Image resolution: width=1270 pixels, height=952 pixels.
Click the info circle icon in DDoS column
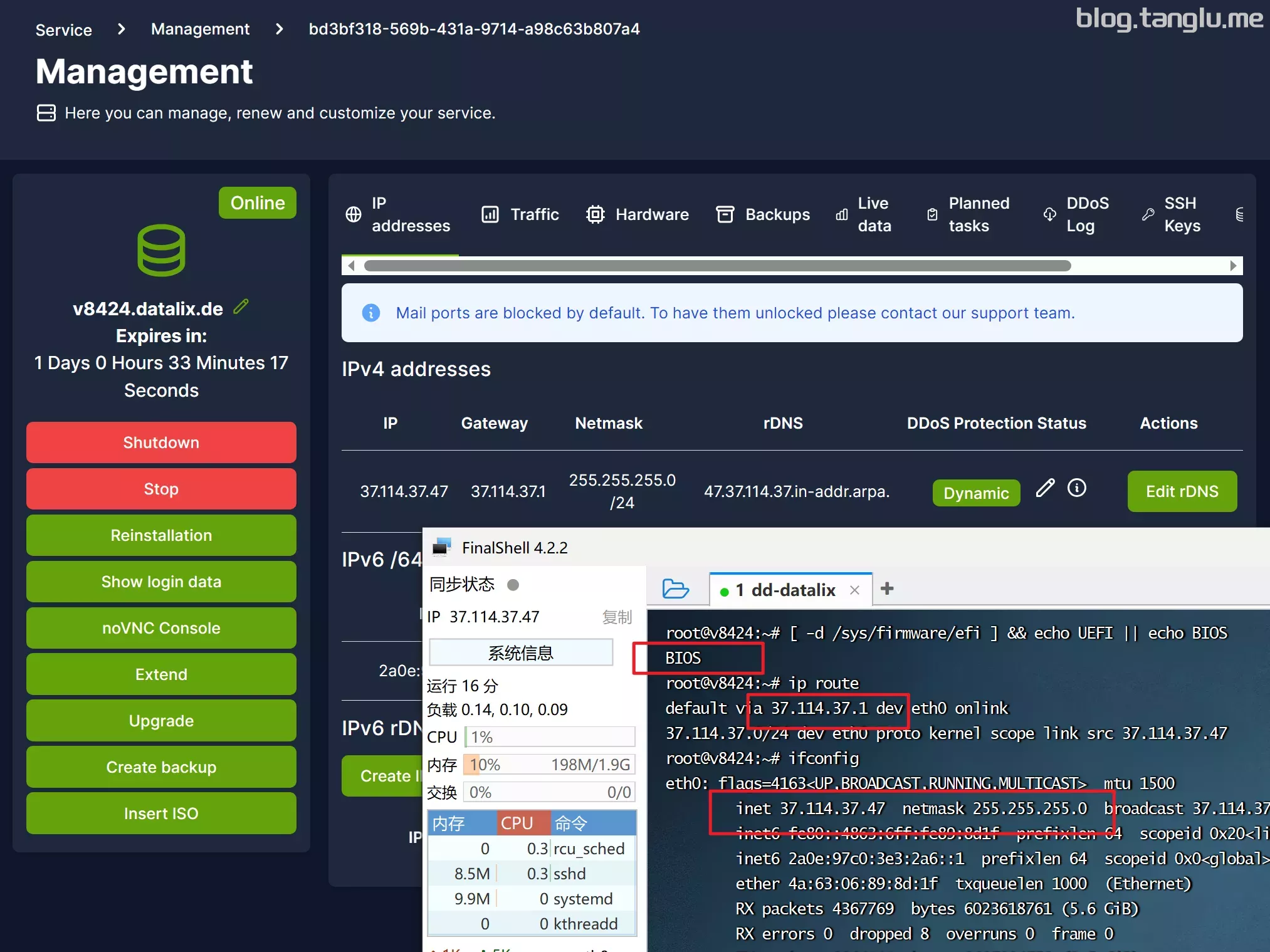[1077, 488]
